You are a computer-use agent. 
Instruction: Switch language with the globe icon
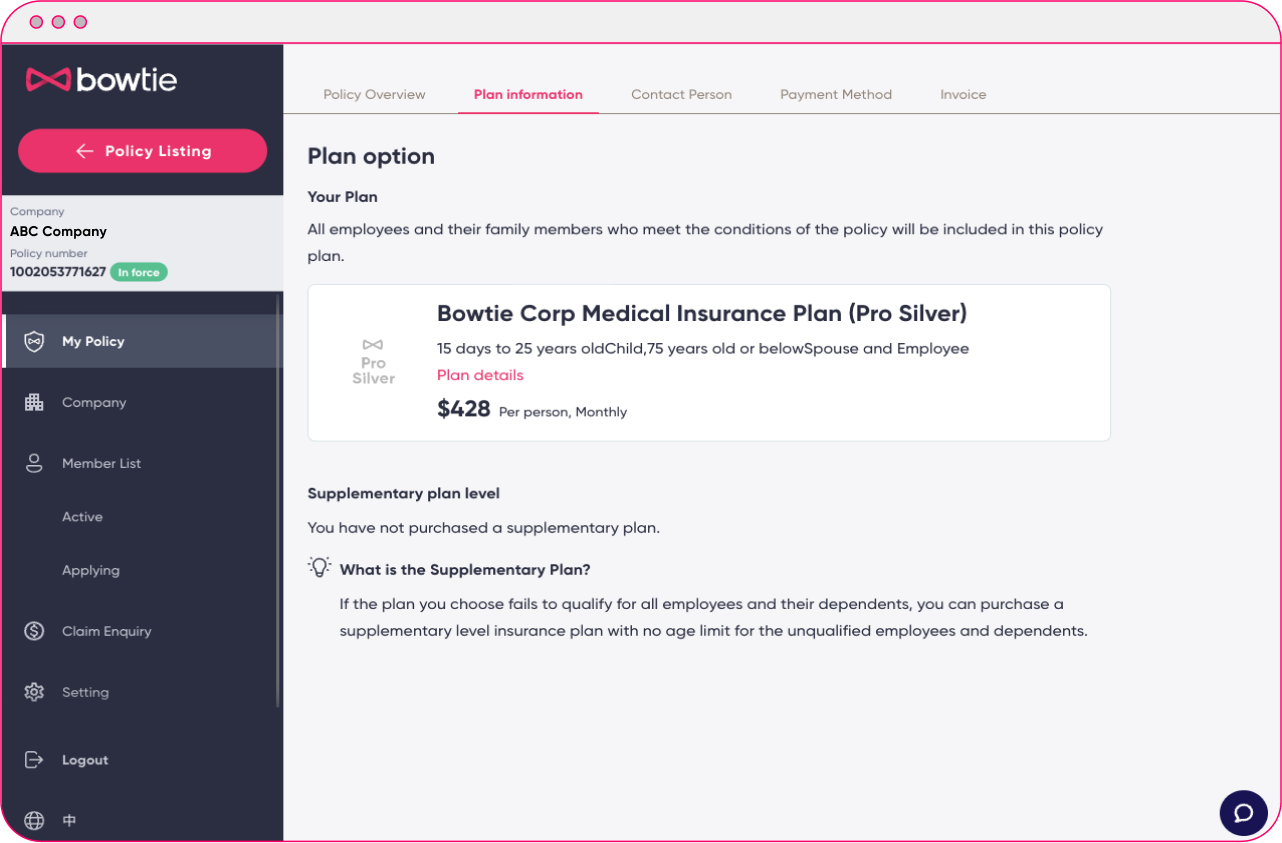pyautogui.click(x=34, y=820)
